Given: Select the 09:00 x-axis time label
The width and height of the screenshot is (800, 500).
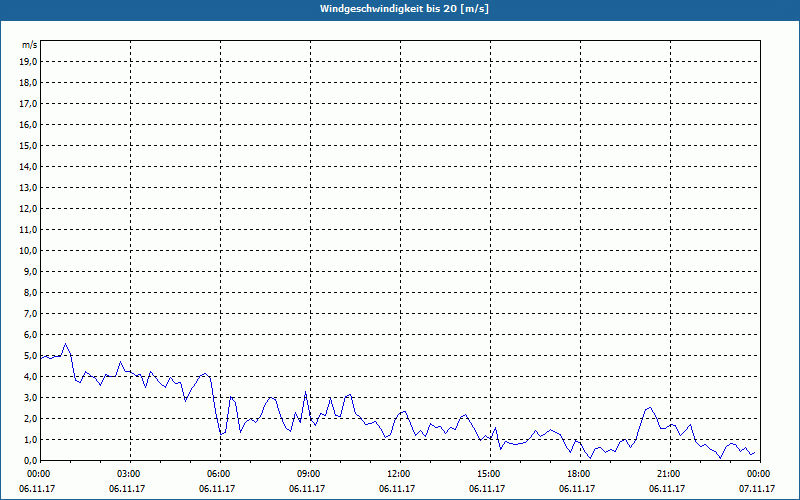Looking at the screenshot, I should click(x=310, y=474).
